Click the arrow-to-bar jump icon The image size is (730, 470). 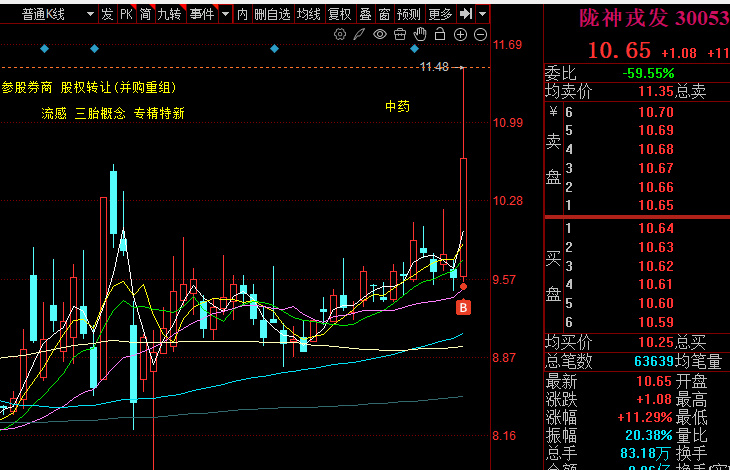[466, 14]
